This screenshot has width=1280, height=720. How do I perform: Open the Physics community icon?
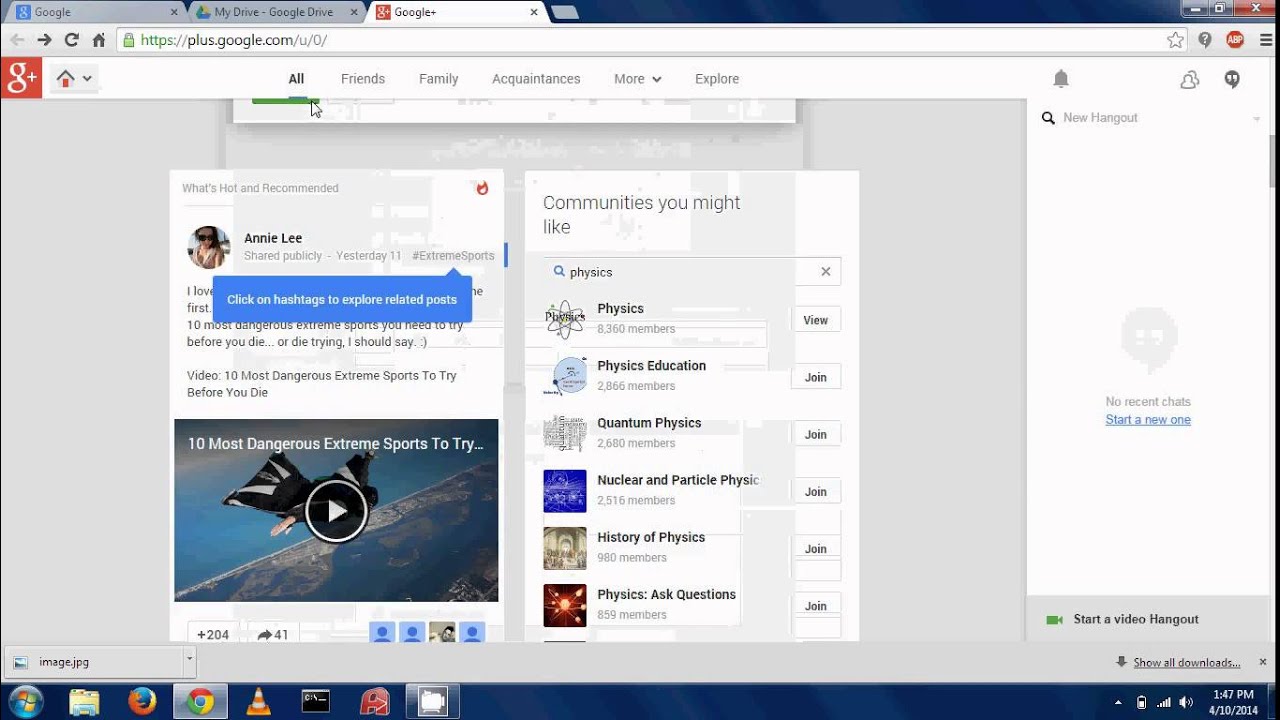(565, 319)
